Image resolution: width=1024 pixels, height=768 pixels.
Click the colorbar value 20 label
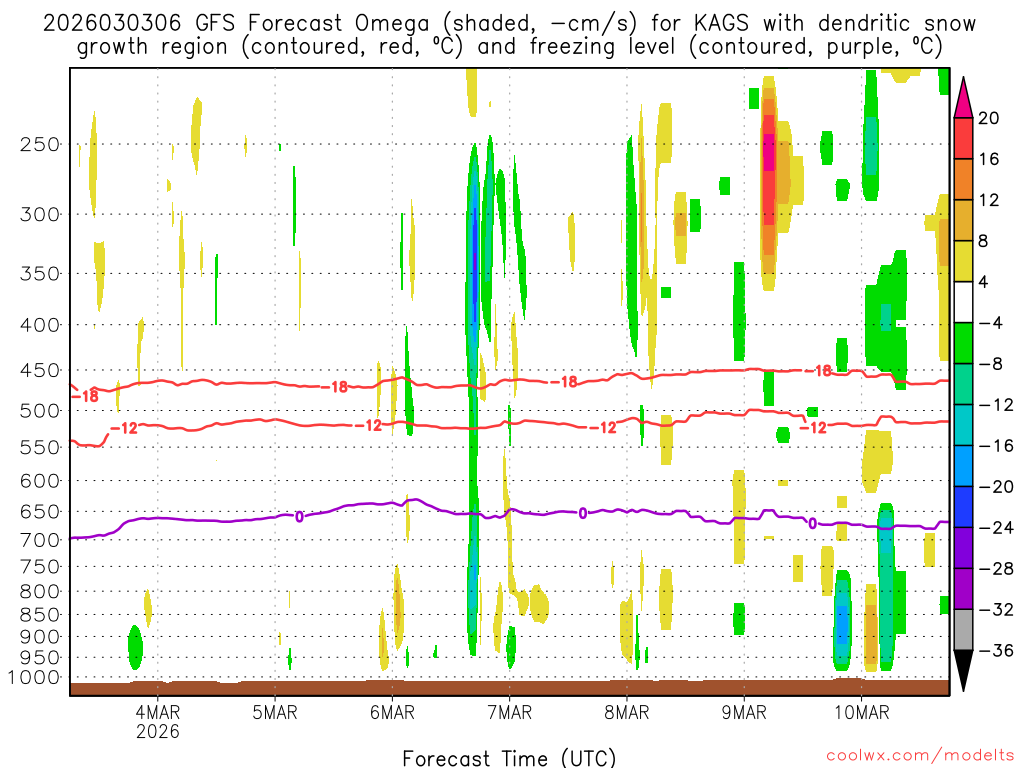click(x=988, y=118)
